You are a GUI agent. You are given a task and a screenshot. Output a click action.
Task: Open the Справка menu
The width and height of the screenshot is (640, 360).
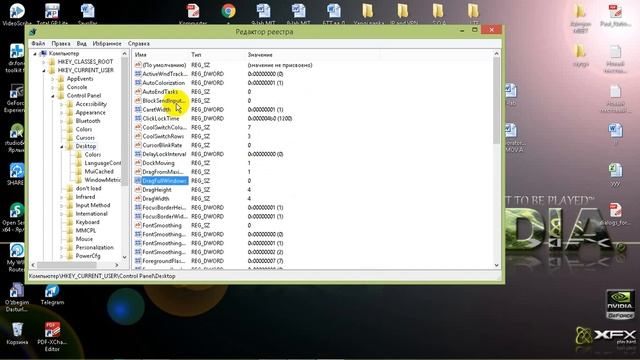point(139,43)
